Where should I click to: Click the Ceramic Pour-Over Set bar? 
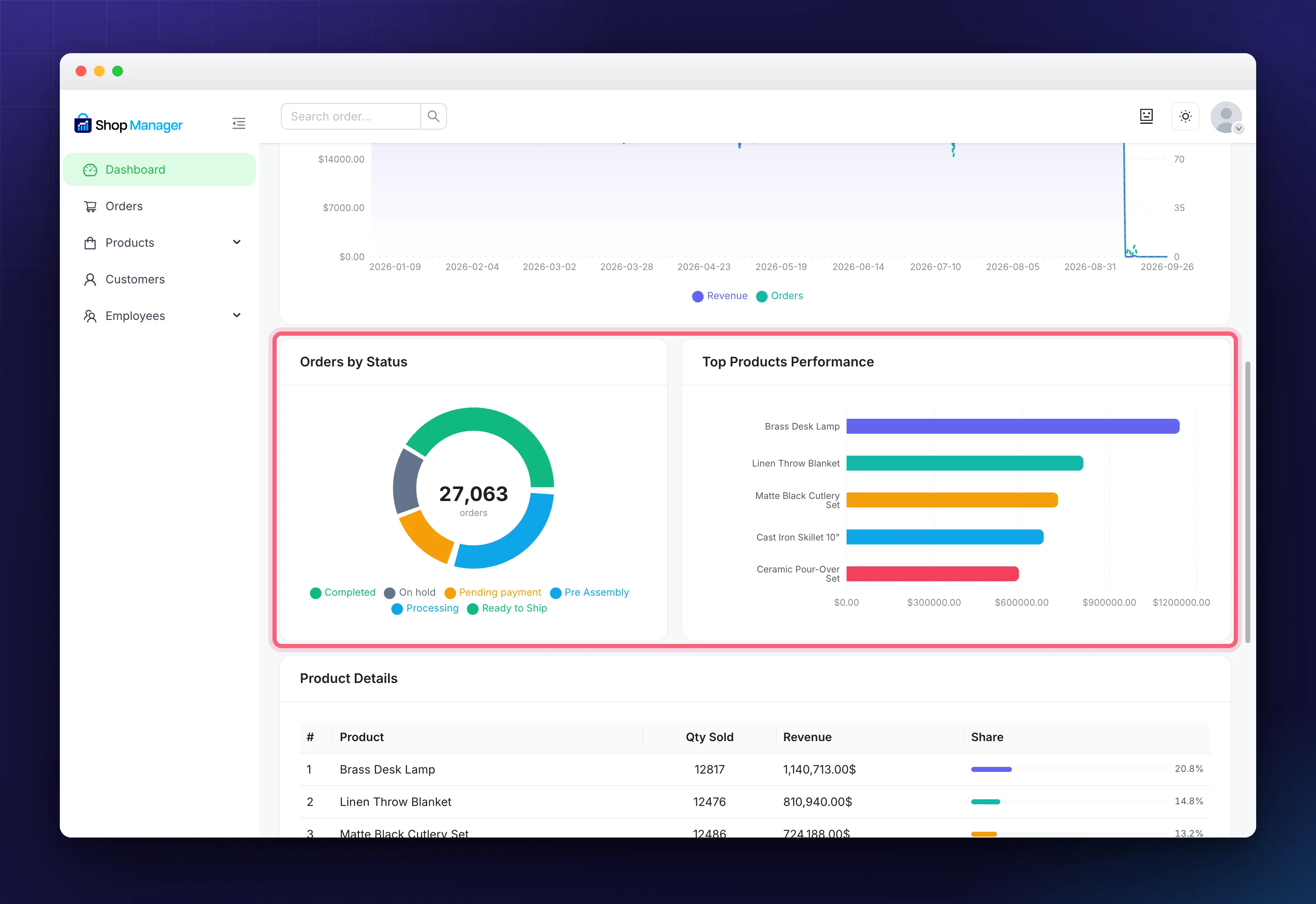click(x=932, y=574)
